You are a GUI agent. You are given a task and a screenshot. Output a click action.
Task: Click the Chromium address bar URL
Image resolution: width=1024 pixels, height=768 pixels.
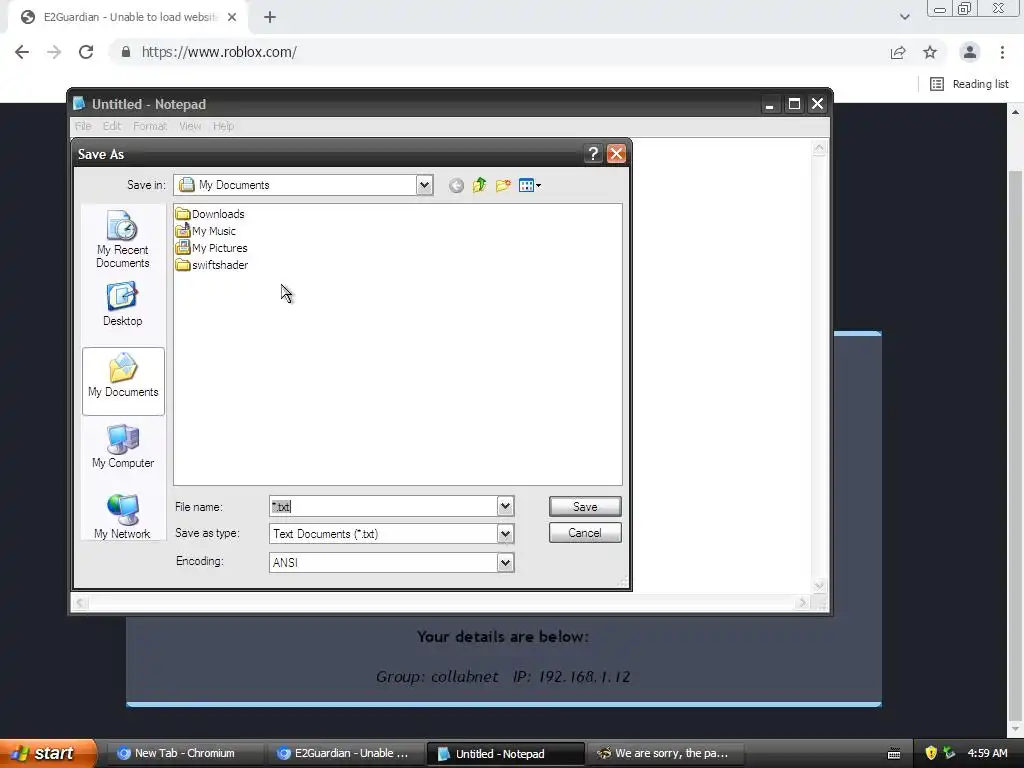click(219, 52)
